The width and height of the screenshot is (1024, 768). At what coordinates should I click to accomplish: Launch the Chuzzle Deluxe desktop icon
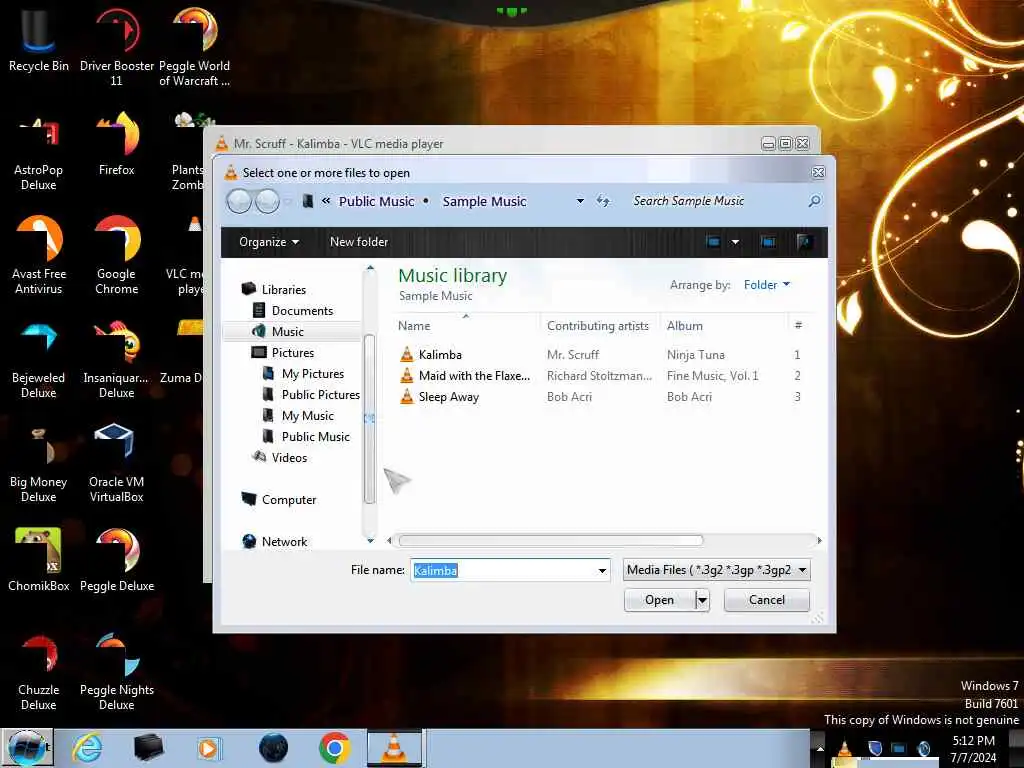click(39, 671)
